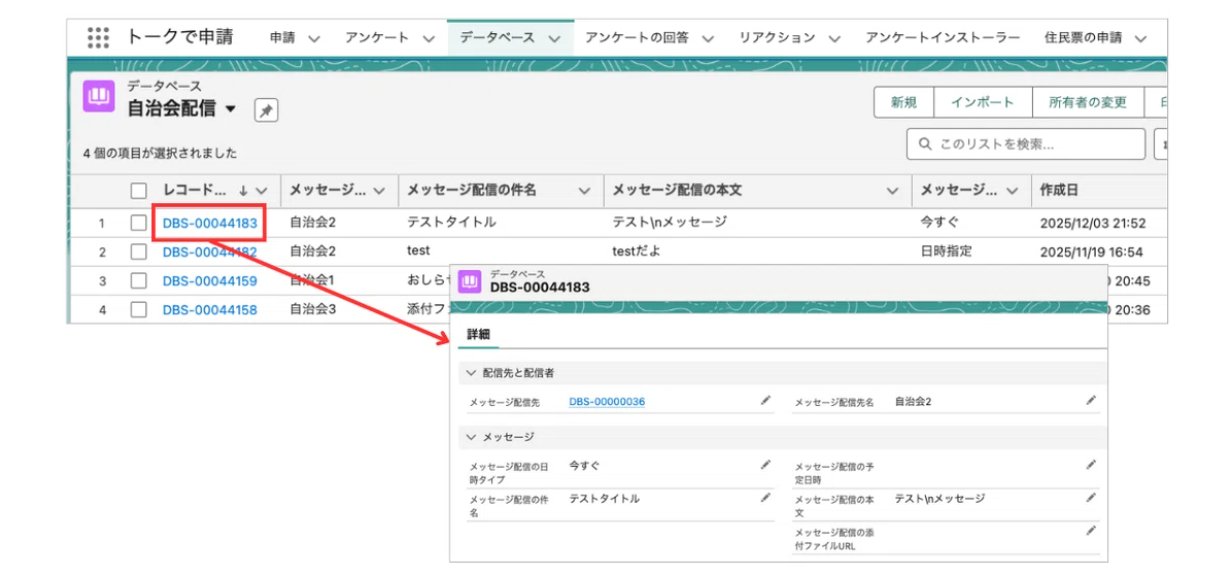Go to the アンケートの回答 navigation tab
Screen dimensions: 1228x570
click(x=637, y=38)
